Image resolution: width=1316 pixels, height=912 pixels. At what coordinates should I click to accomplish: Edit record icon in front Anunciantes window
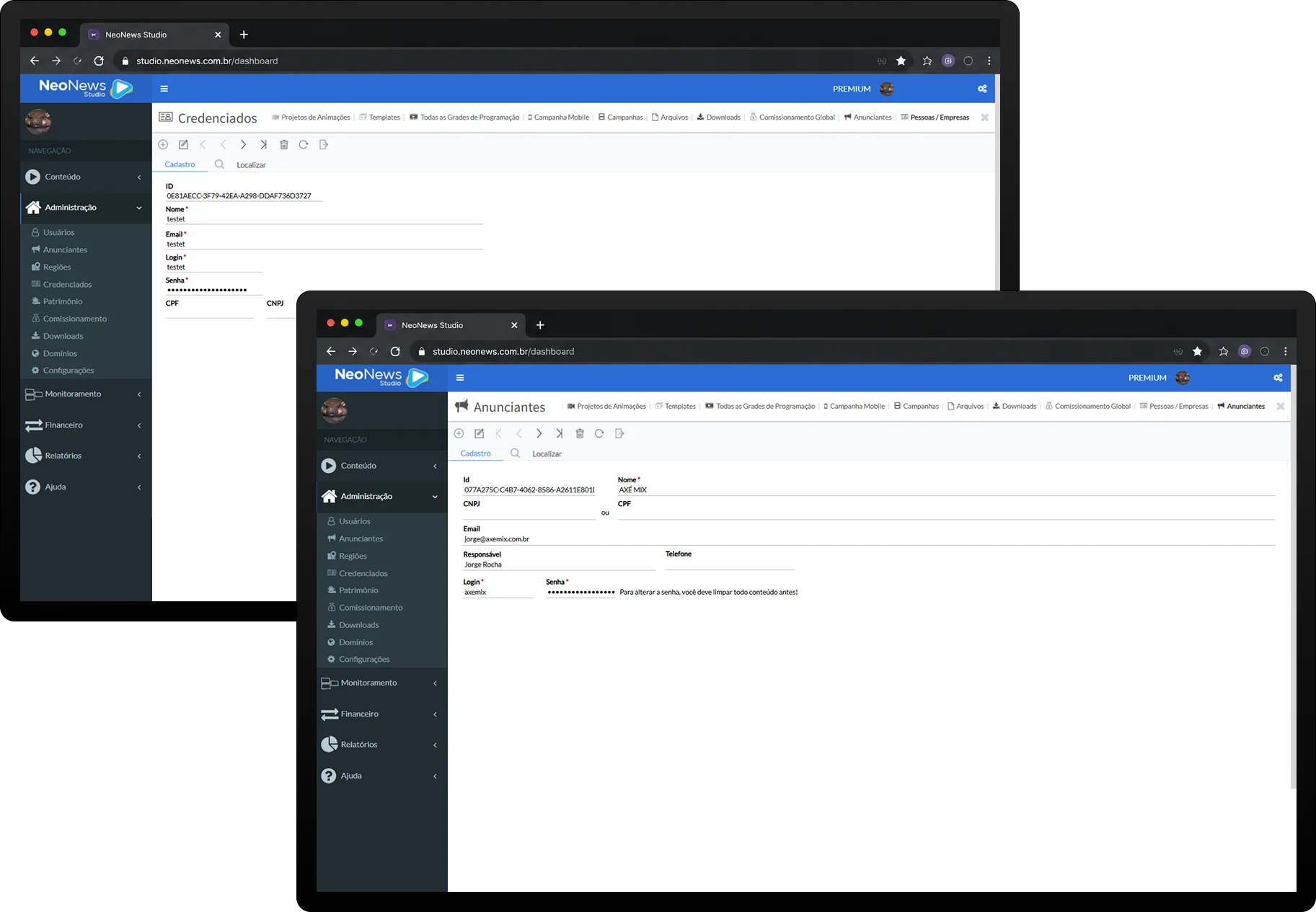tap(479, 433)
